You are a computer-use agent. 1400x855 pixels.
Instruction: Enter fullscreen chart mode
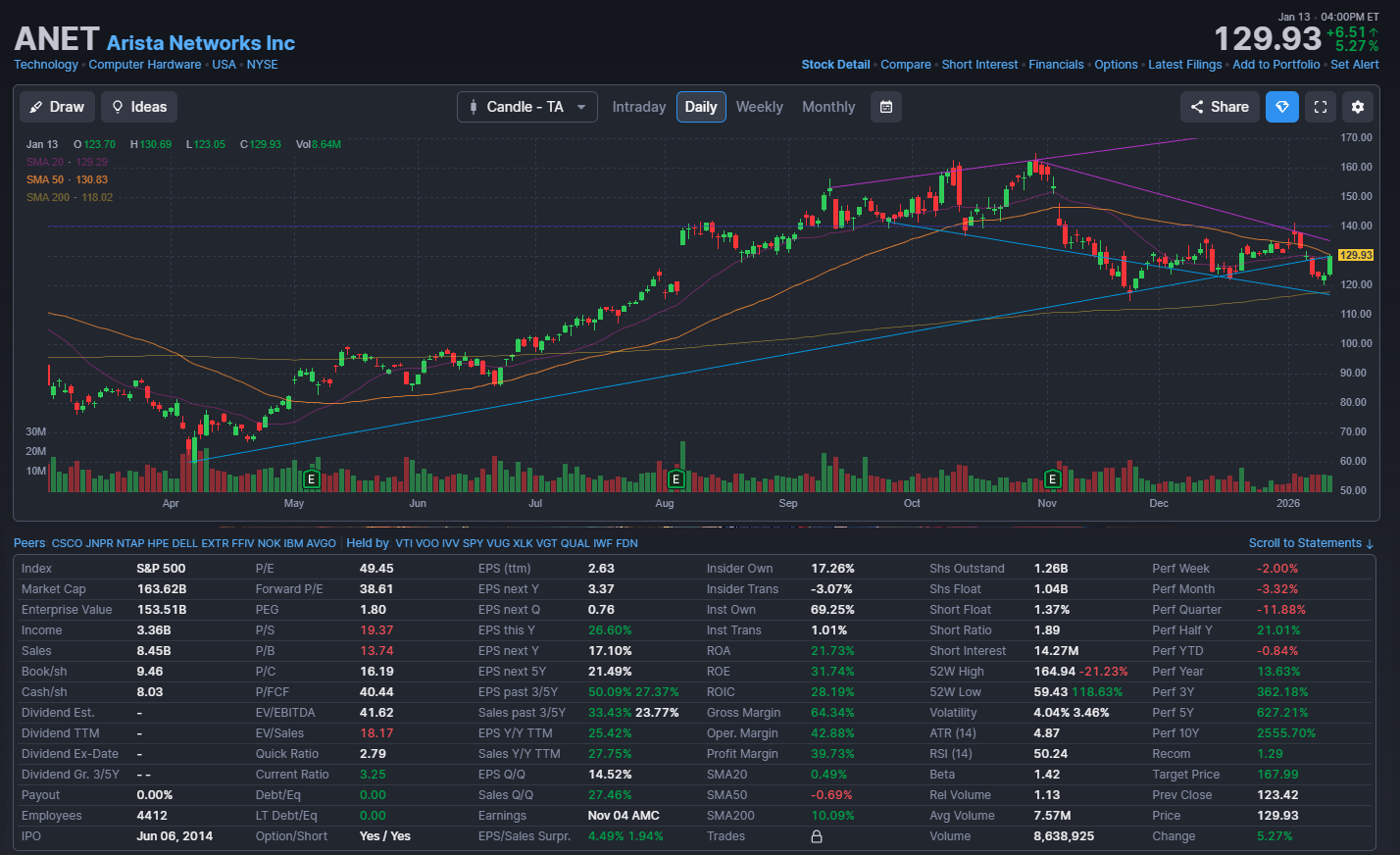pos(1321,107)
